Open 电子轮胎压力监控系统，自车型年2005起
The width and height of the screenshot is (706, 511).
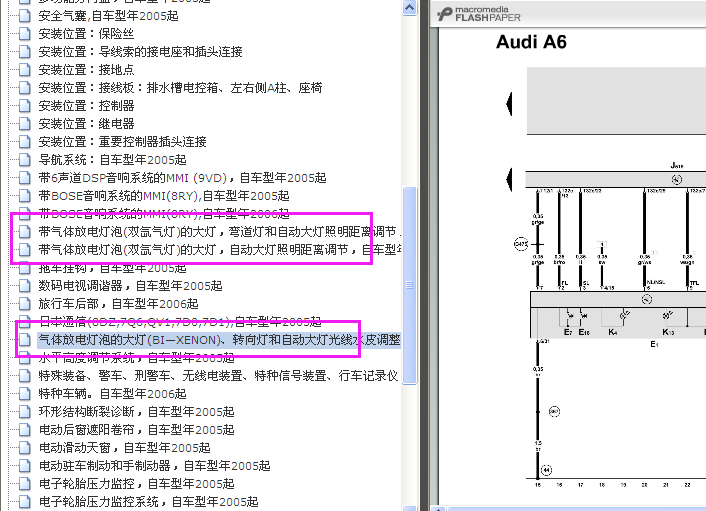point(149,502)
